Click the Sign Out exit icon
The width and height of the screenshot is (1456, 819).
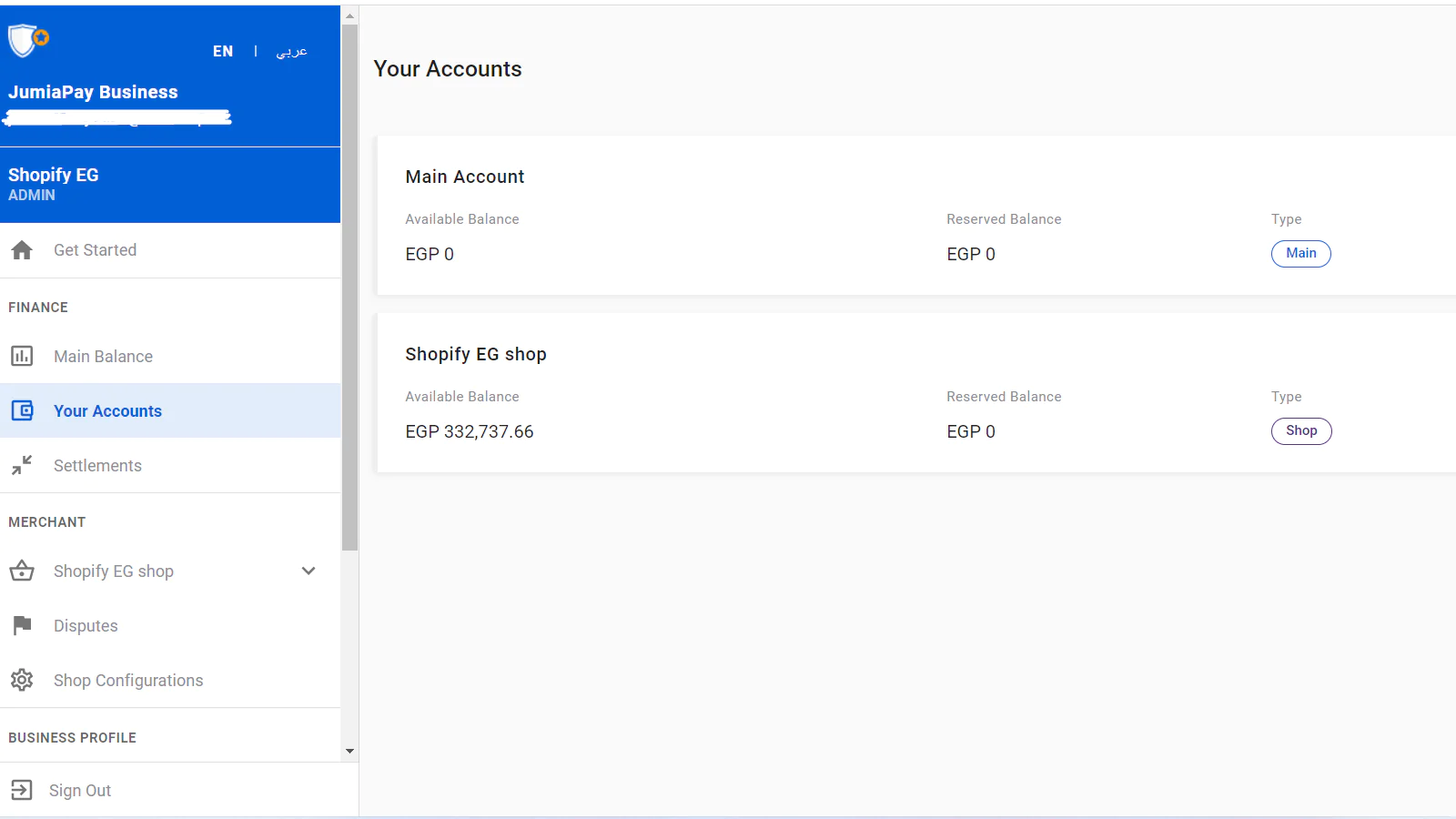(x=22, y=790)
